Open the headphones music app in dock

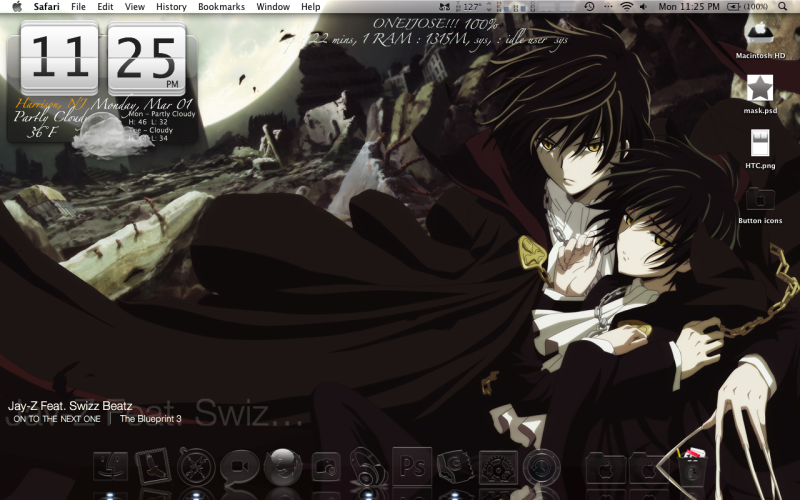click(x=369, y=466)
